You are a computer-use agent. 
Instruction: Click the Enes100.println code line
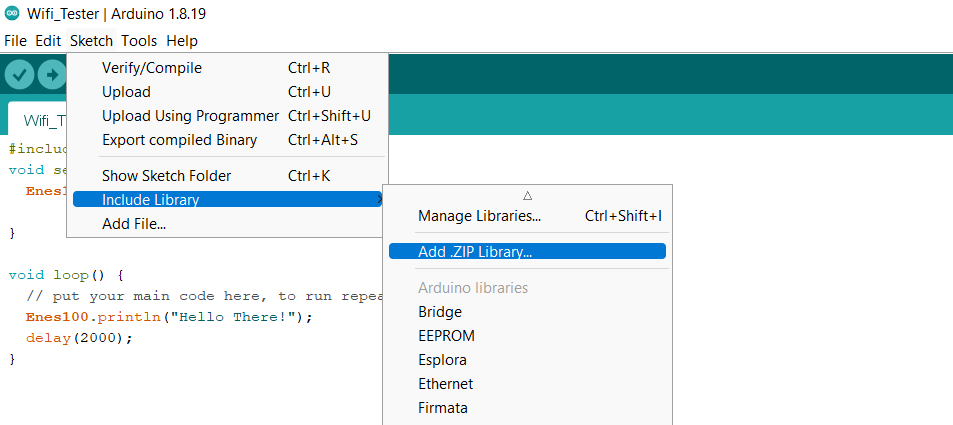(x=169, y=317)
